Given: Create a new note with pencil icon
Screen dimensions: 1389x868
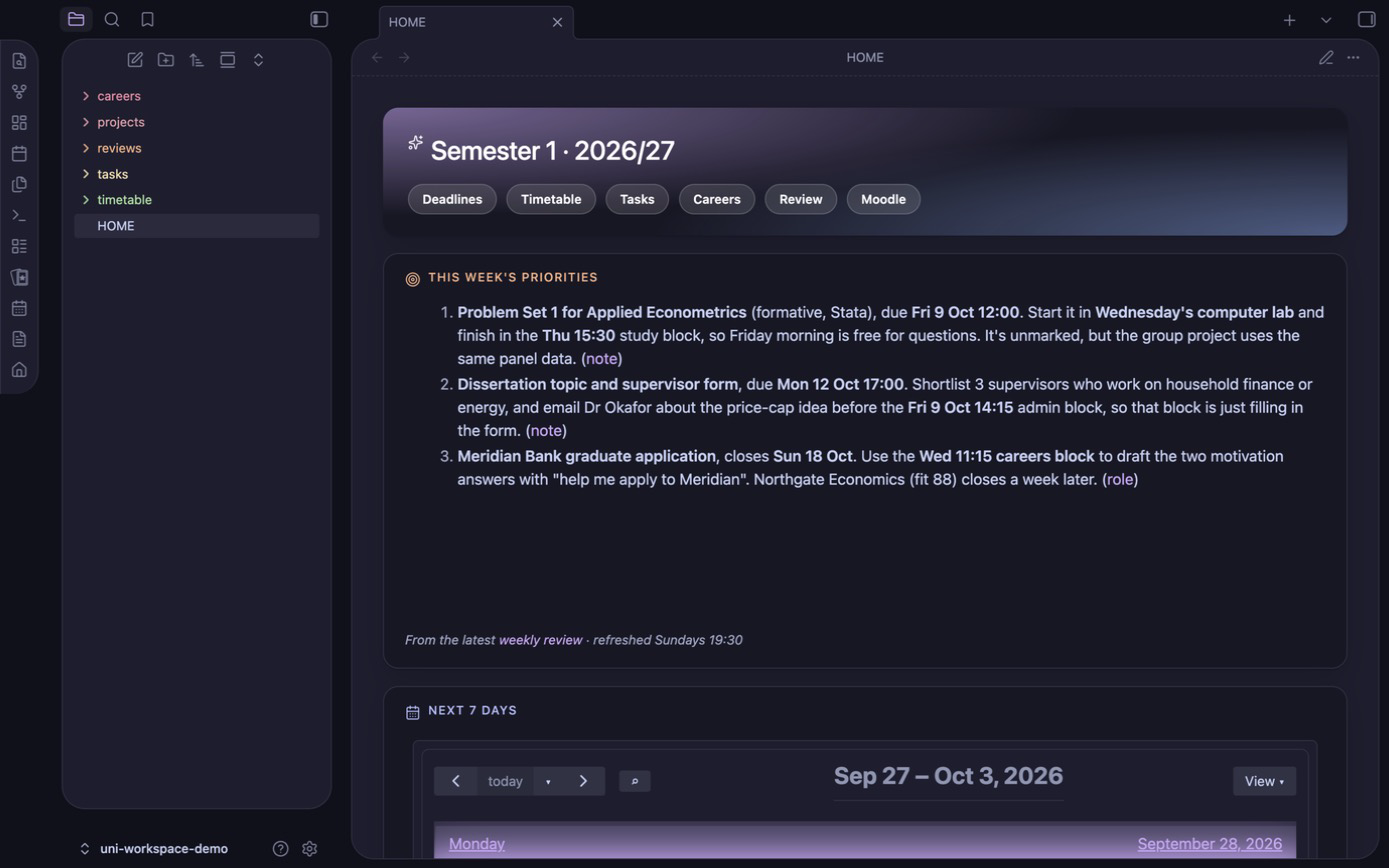Looking at the screenshot, I should [135, 60].
